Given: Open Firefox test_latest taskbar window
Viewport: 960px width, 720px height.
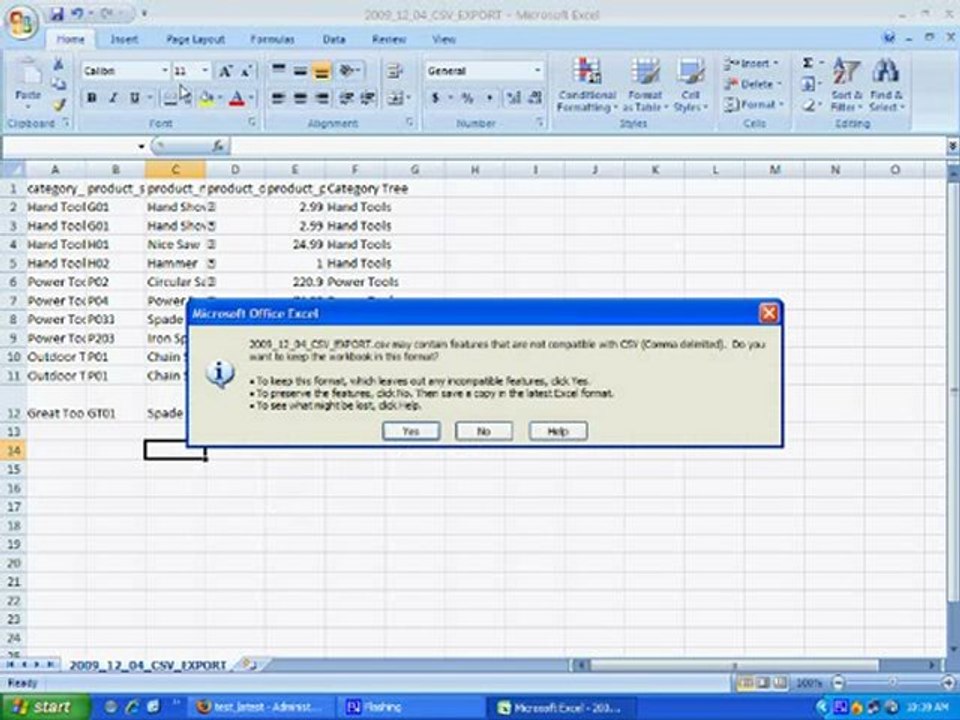Looking at the screenshot, I should click(x=260, y=707).
